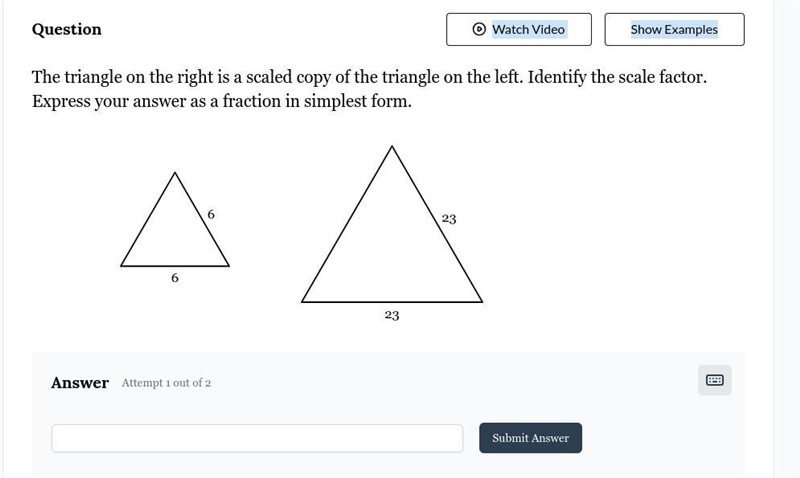Click the Attempt 1 out of 2 text
This screenshot has width=800, height=478.
(x=166, y=383)
